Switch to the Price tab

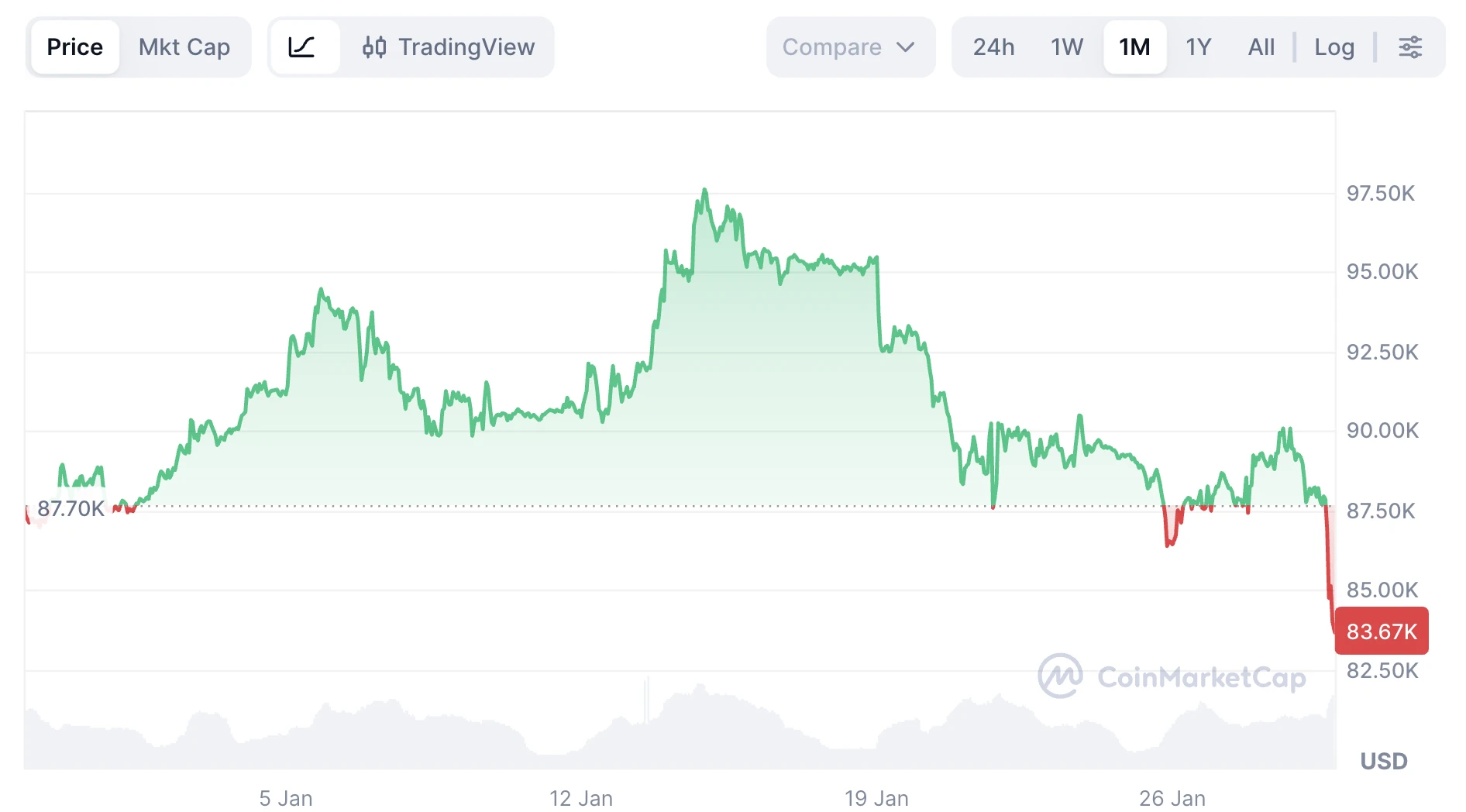point(74,46)
